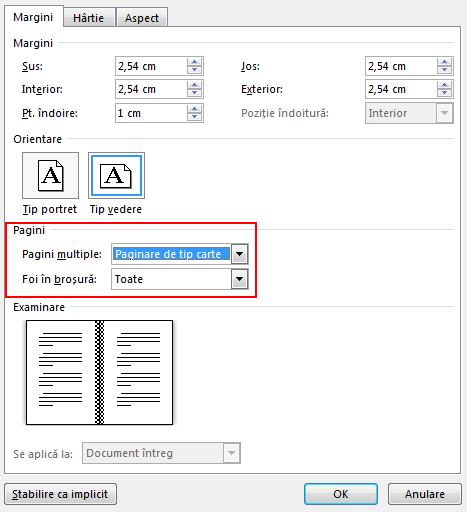The width and height of the screenshot is (467, 512).
Task: Confirm with the OK button
Action: tap(341, 494)
